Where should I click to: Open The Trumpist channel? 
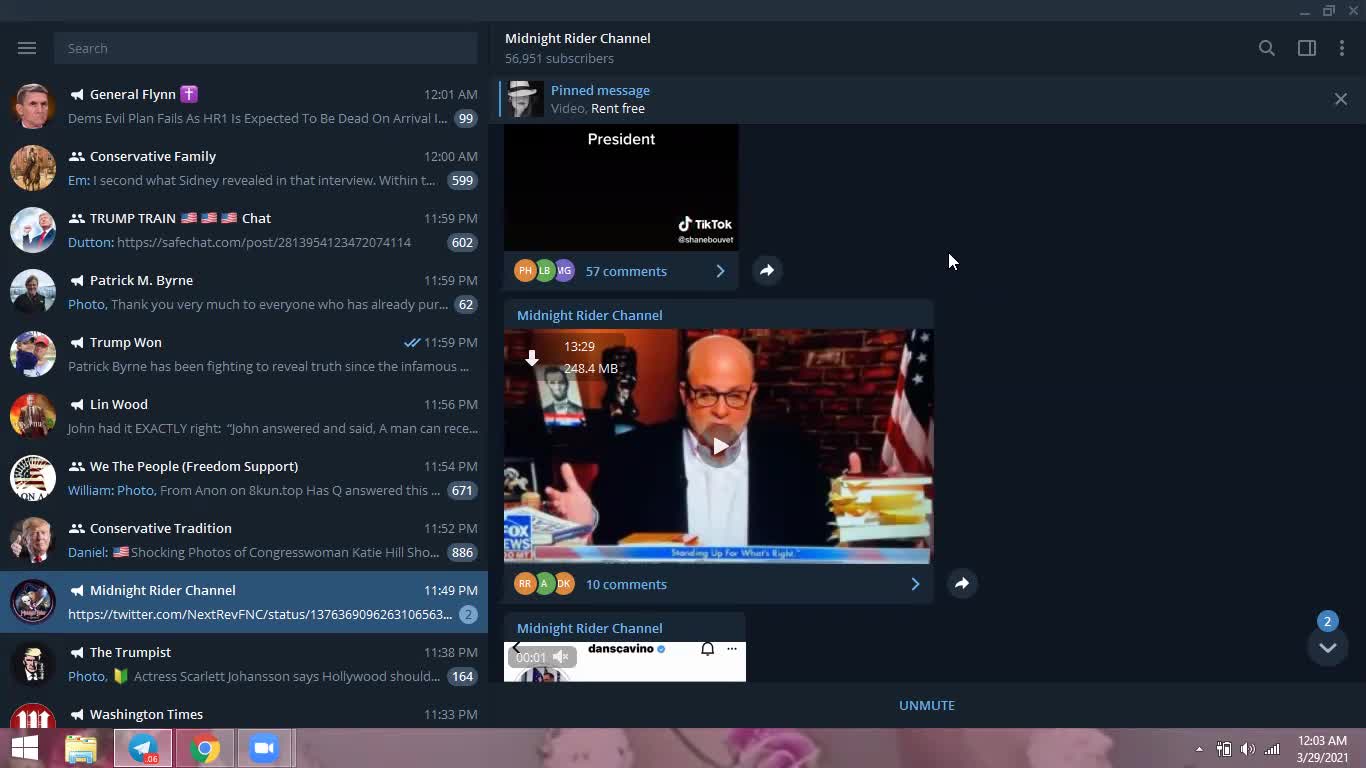[x=244, y=664]
